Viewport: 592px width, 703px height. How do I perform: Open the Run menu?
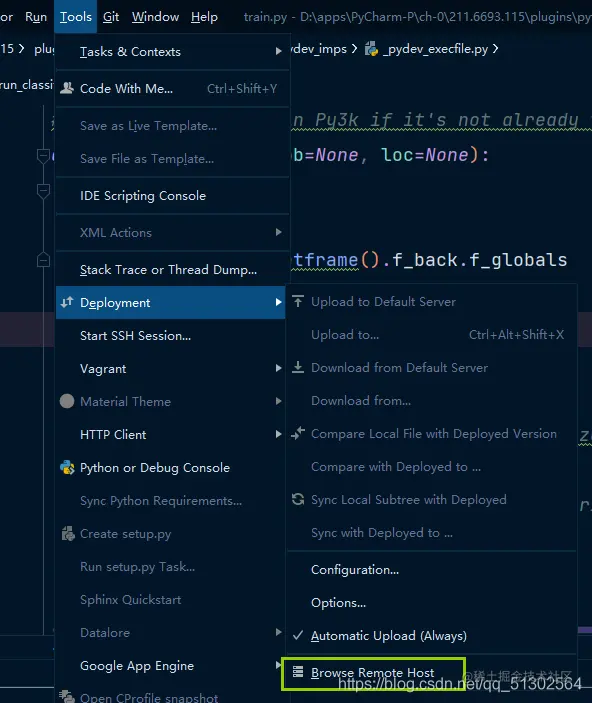pyautogui.click(x=36, y=17)
